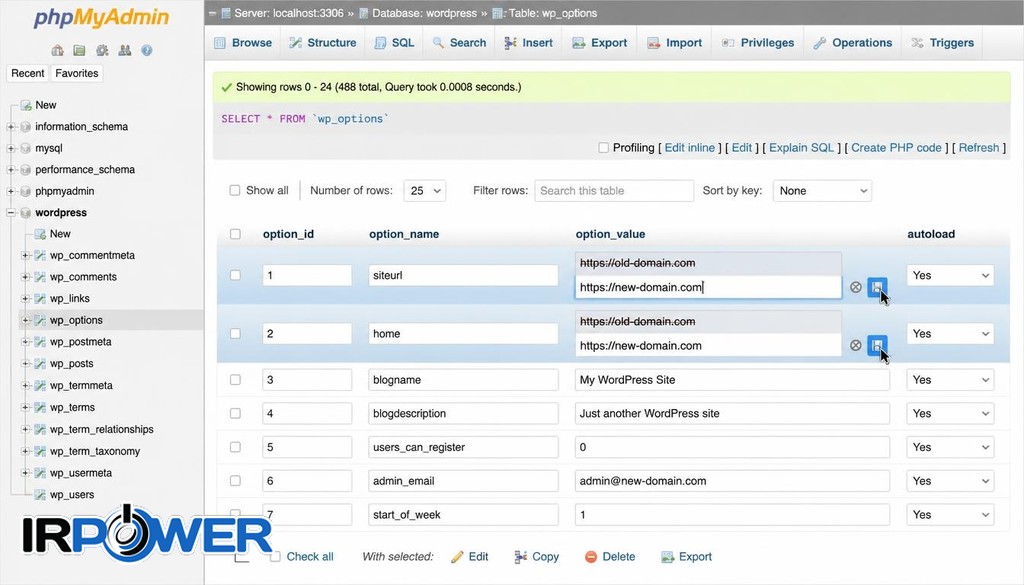Open the wp_posts table icon
The image size is (1024, 585).
(x=40, y=364)
